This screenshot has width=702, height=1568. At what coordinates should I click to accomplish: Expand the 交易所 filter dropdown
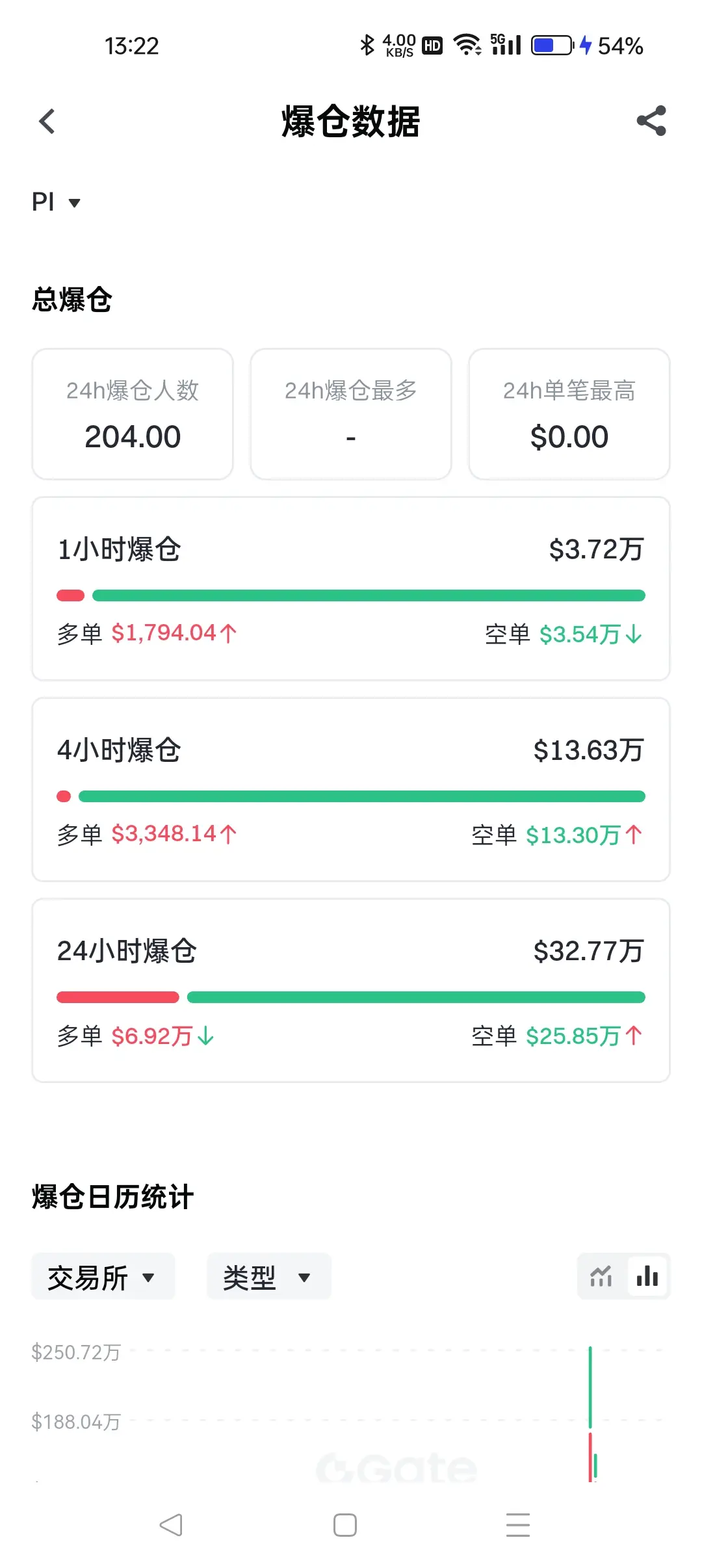(103, 1277)
